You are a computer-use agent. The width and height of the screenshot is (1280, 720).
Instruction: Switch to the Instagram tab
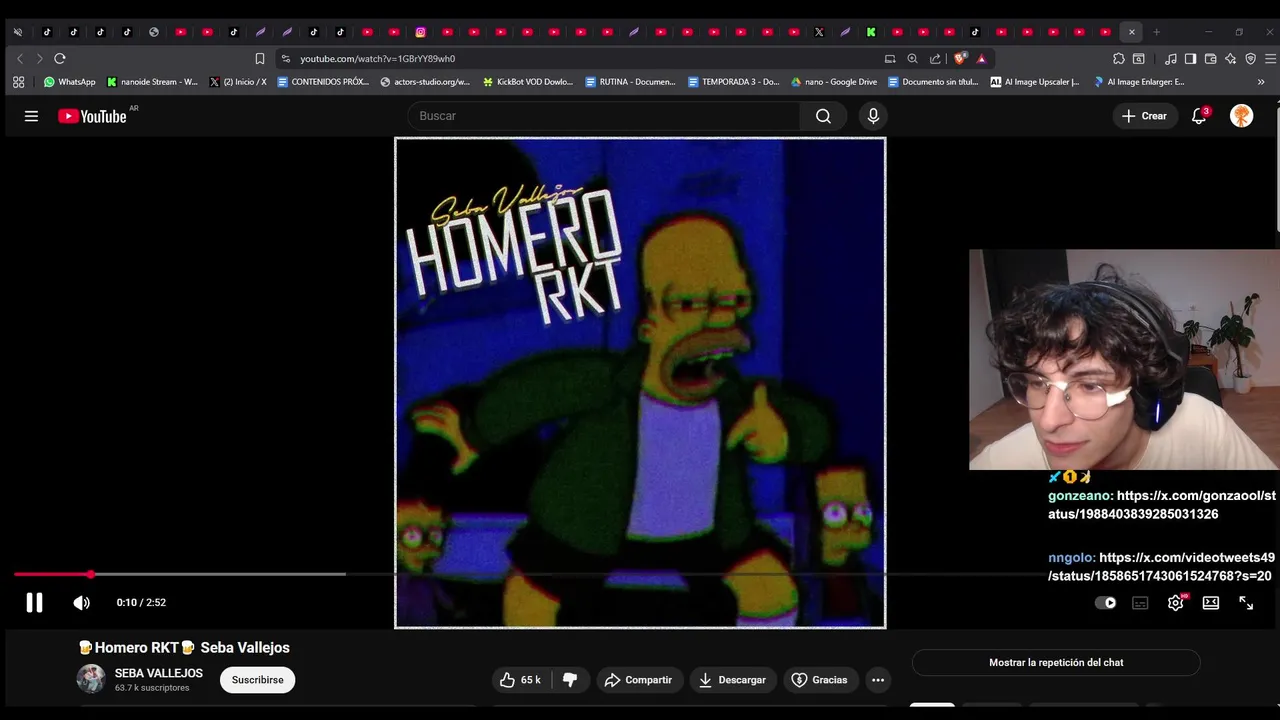[421, 32]
